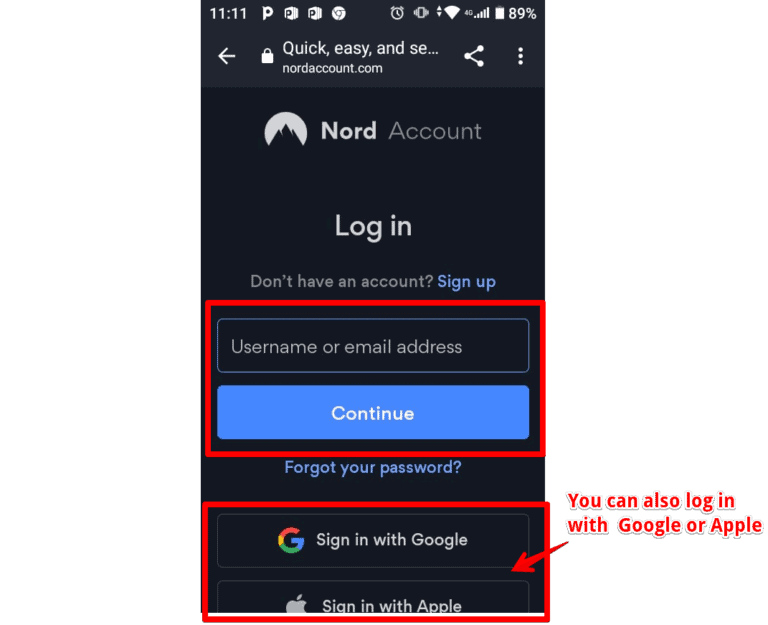Viewport: 768px width, 625px height.
Task: Tap the alarm clock status icon
Action: tap(397, 13)
